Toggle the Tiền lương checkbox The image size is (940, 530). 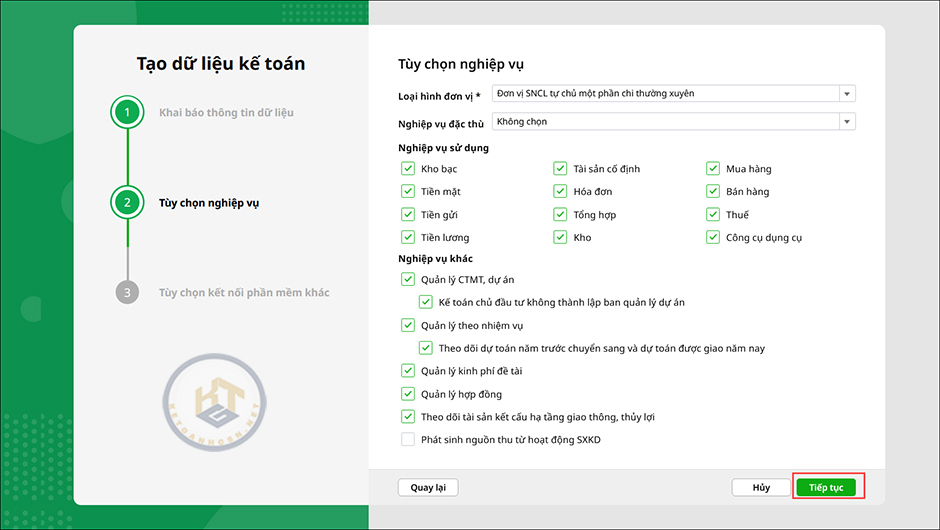click(408, 238)
